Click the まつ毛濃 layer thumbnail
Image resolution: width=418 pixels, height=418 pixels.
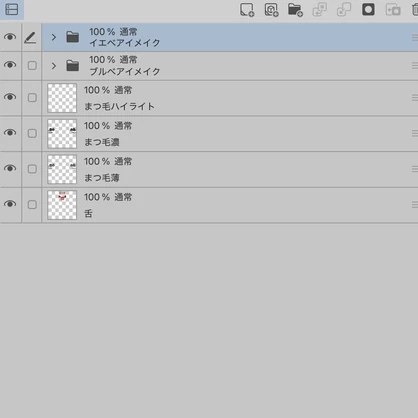[x=62, y=134]
